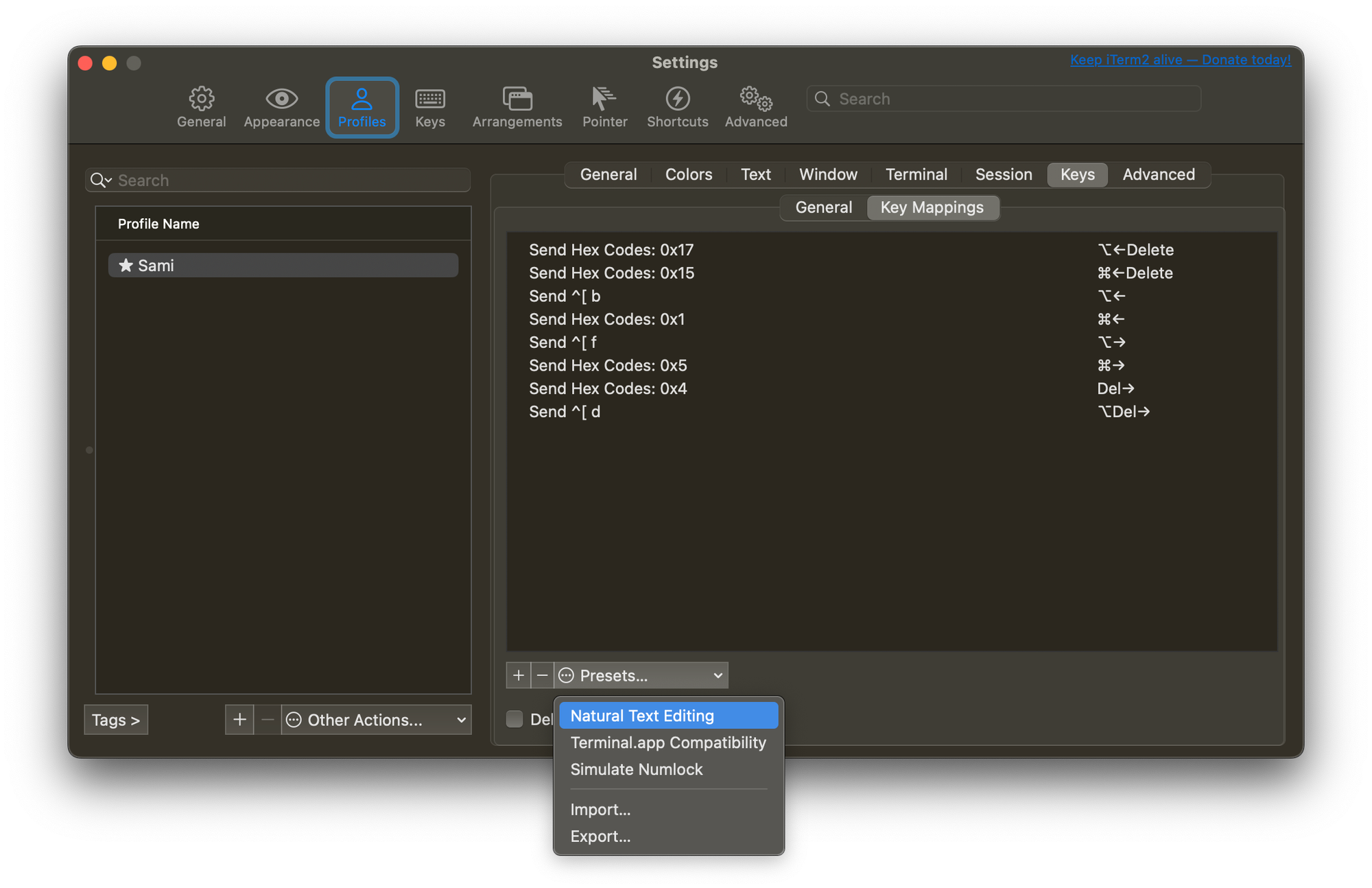Image resolution: width=1372 pixels, height=888 pixels.
Task: Switch to the Colors profile tab
Action: (688, 174)
